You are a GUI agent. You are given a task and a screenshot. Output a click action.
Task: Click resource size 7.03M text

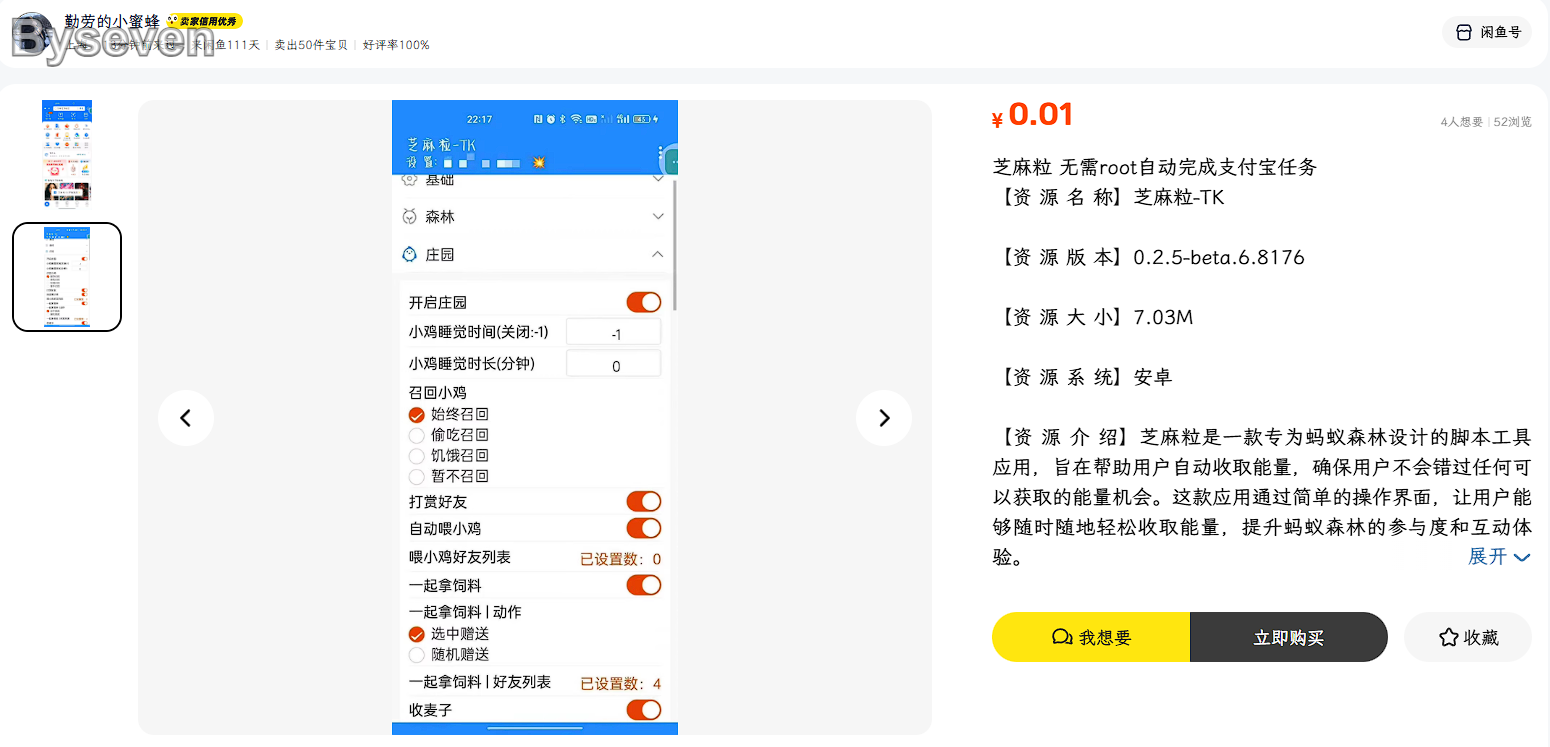(1163, 317)
